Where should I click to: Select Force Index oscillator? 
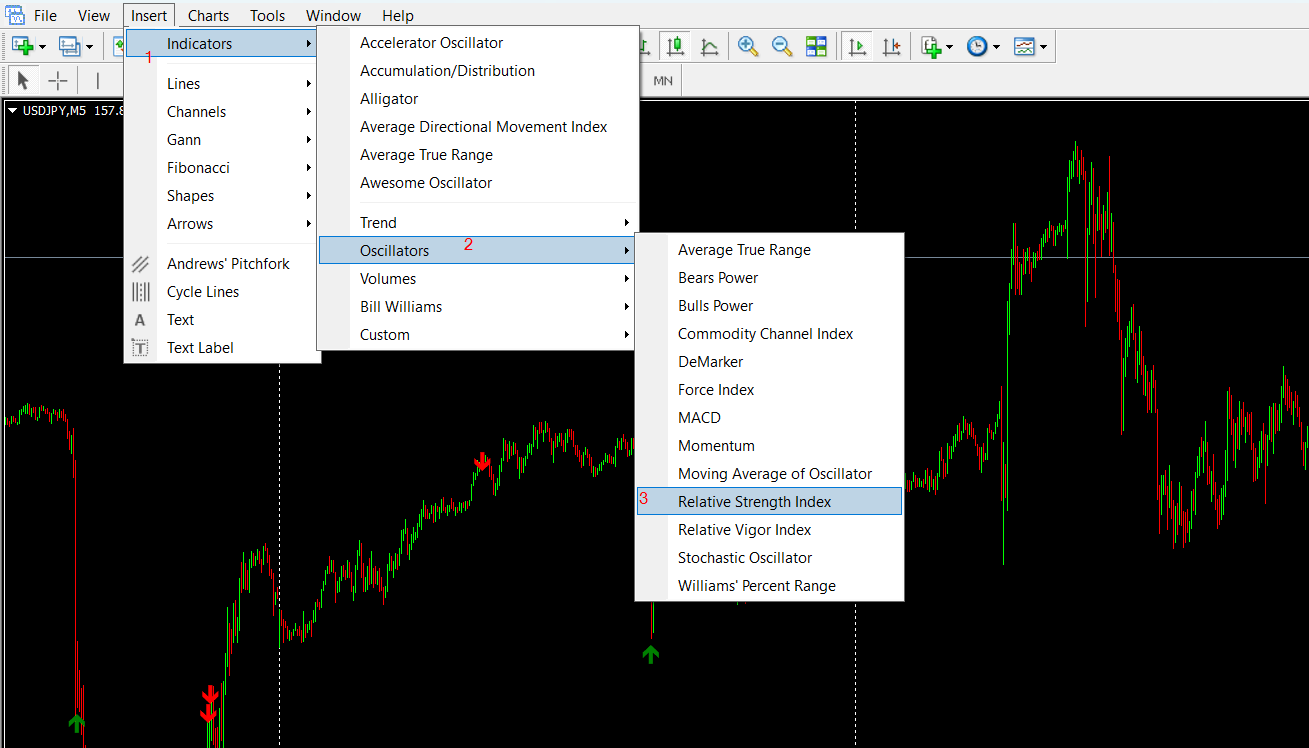click(x=769, y=390)
